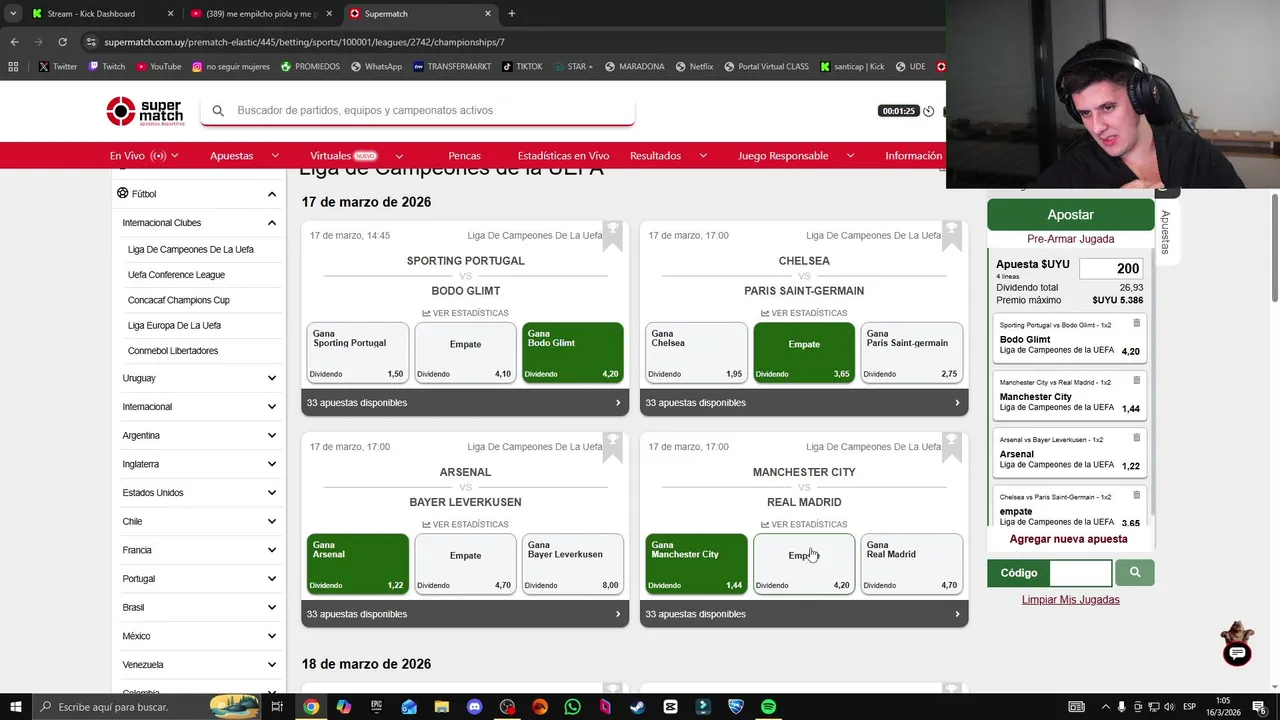The height and width of the screenshot is (720, 1280).
Task: Open the Chrome apps grid in bookmarks bar
Action: point(13,67)
